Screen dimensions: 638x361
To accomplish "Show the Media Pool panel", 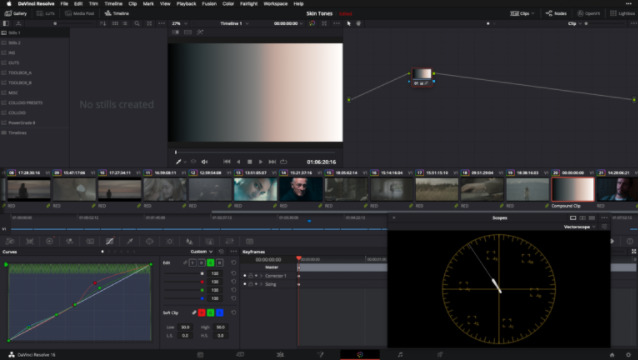I will (80, 13).
